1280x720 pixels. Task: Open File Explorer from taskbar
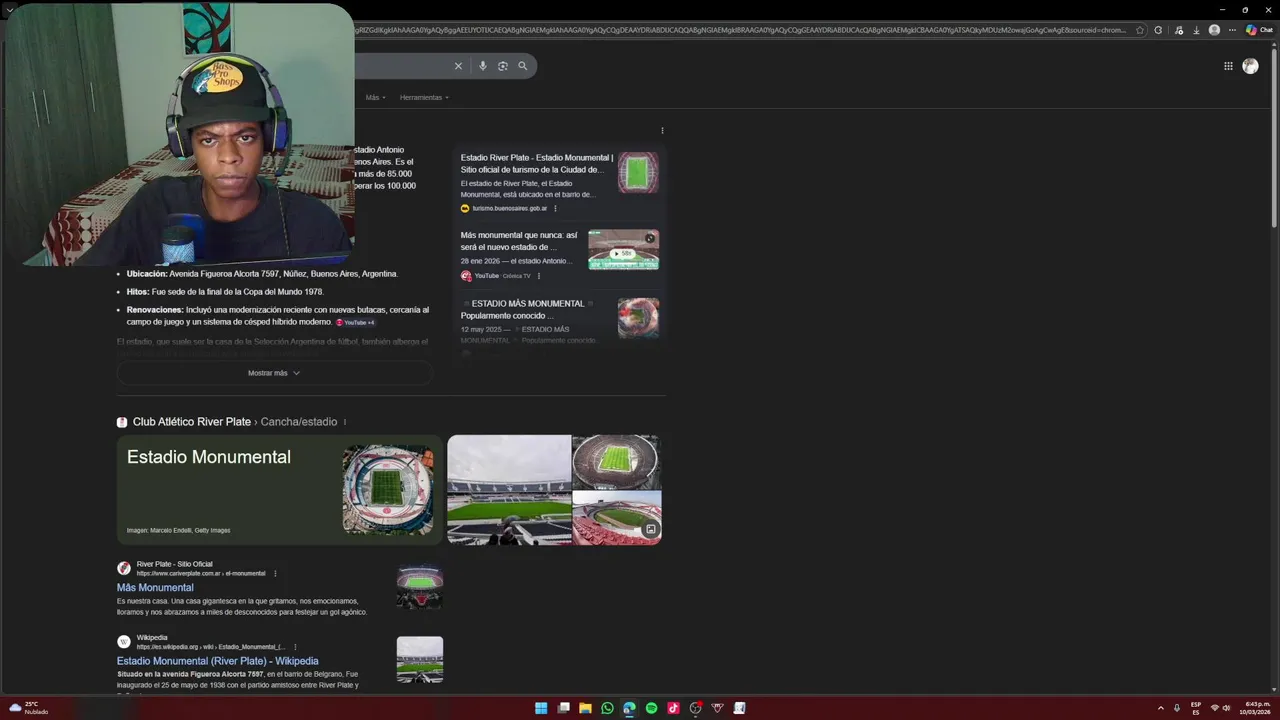tap(585, 708)
